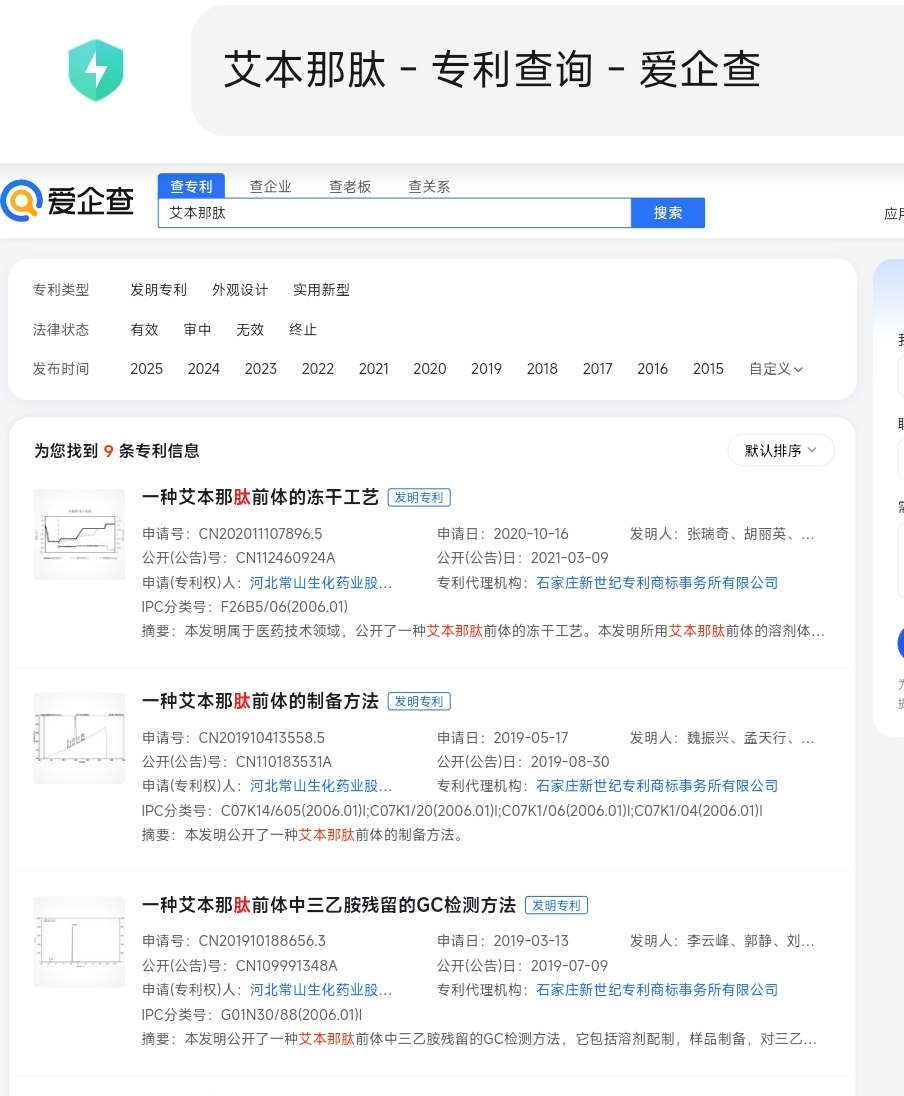Filter legal status by 终止
Viewport: 904px width, 1096px height.
pos(303,329)
